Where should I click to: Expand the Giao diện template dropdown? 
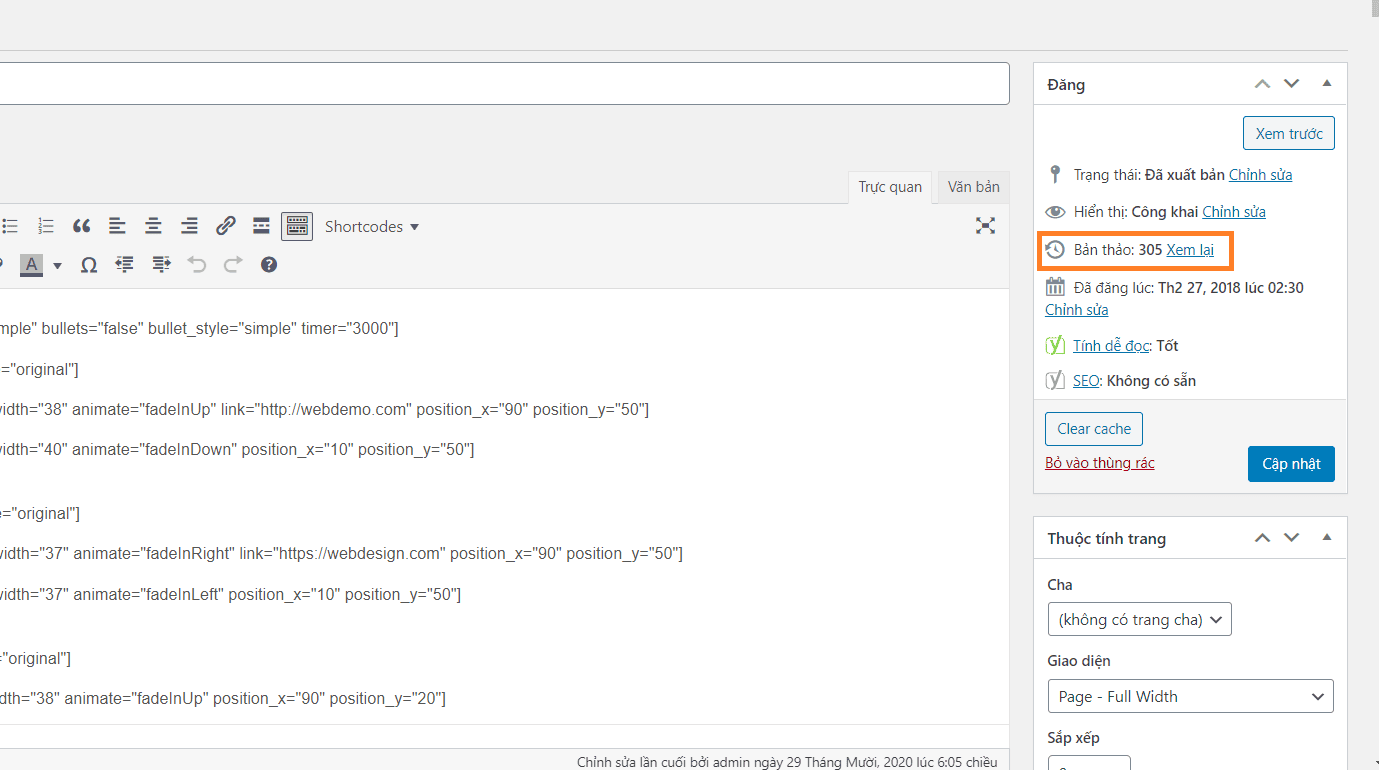(1190, 697)
